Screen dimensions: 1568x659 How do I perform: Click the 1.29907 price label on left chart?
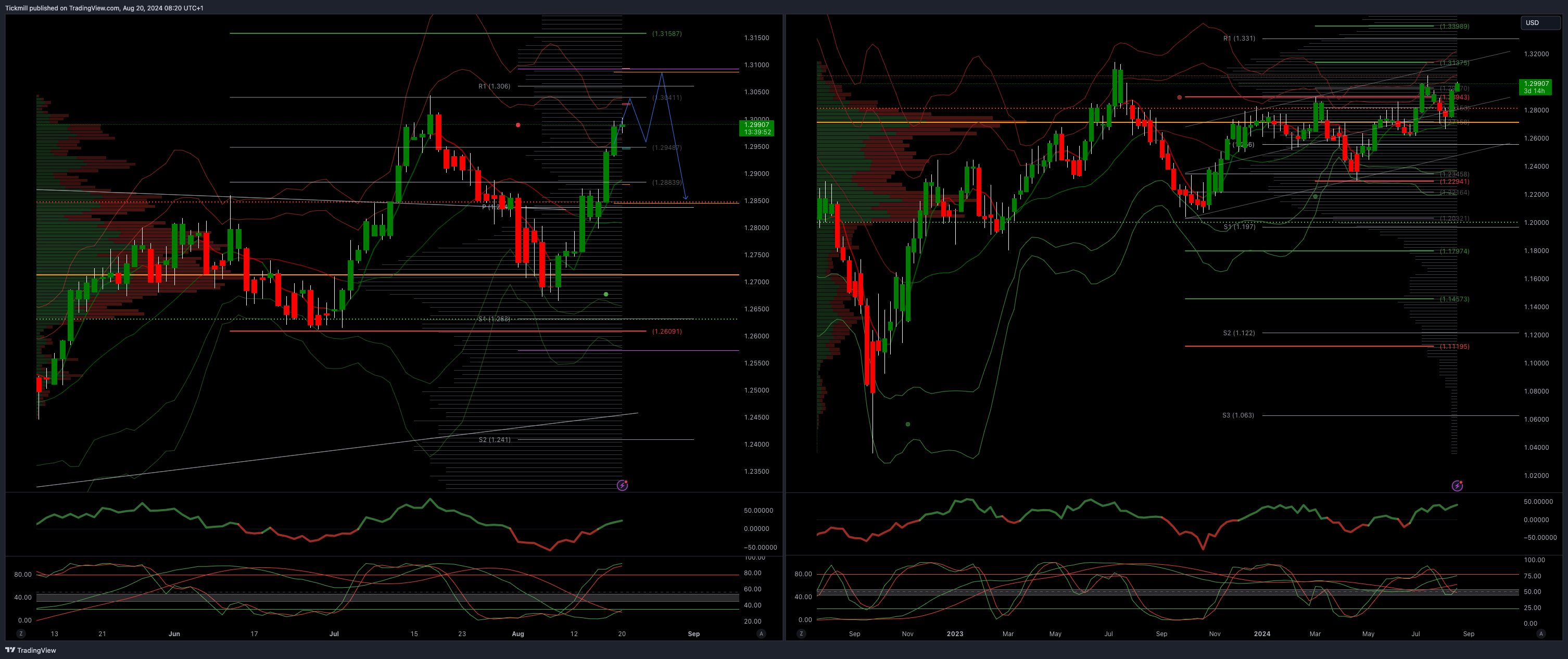(x=756, y=128)
